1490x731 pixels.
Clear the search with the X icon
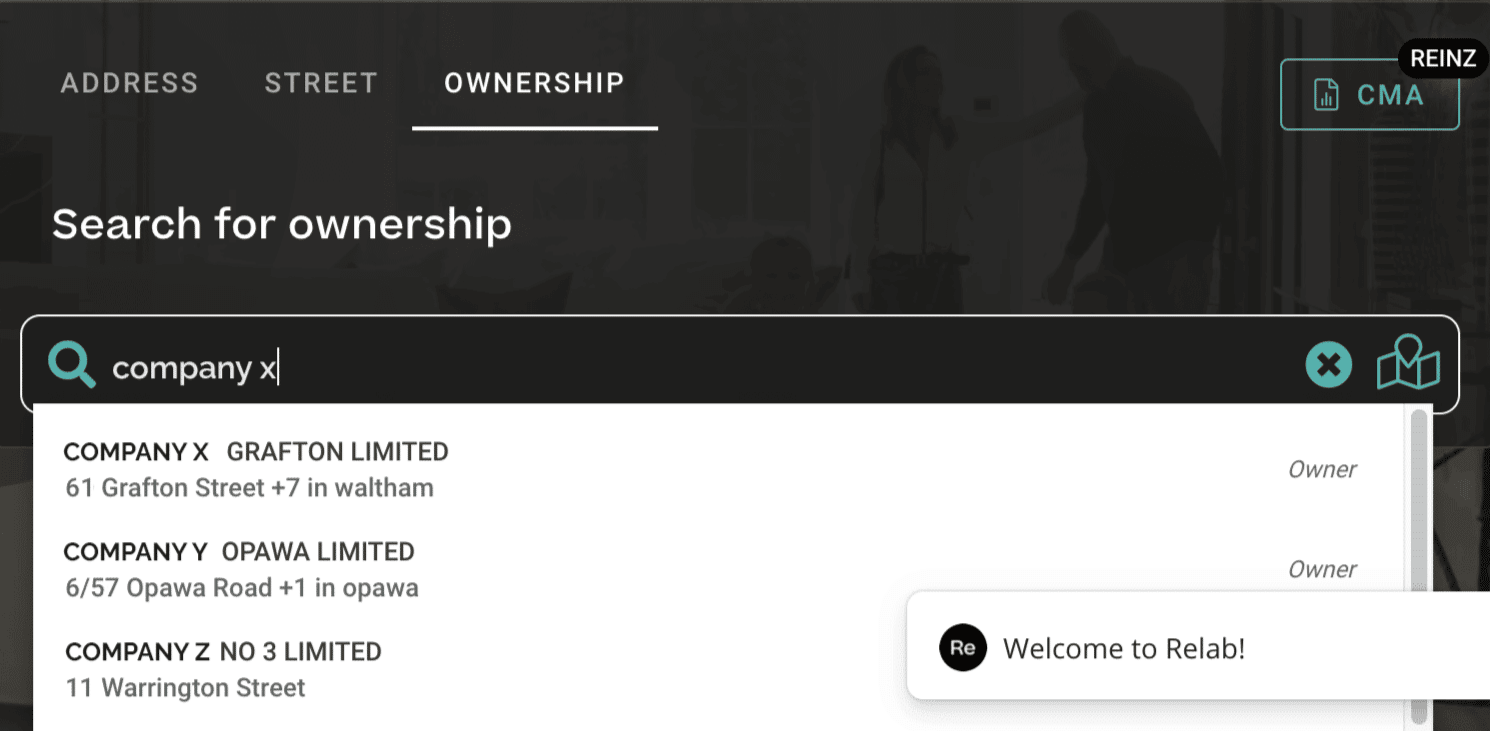[1328, 365]
